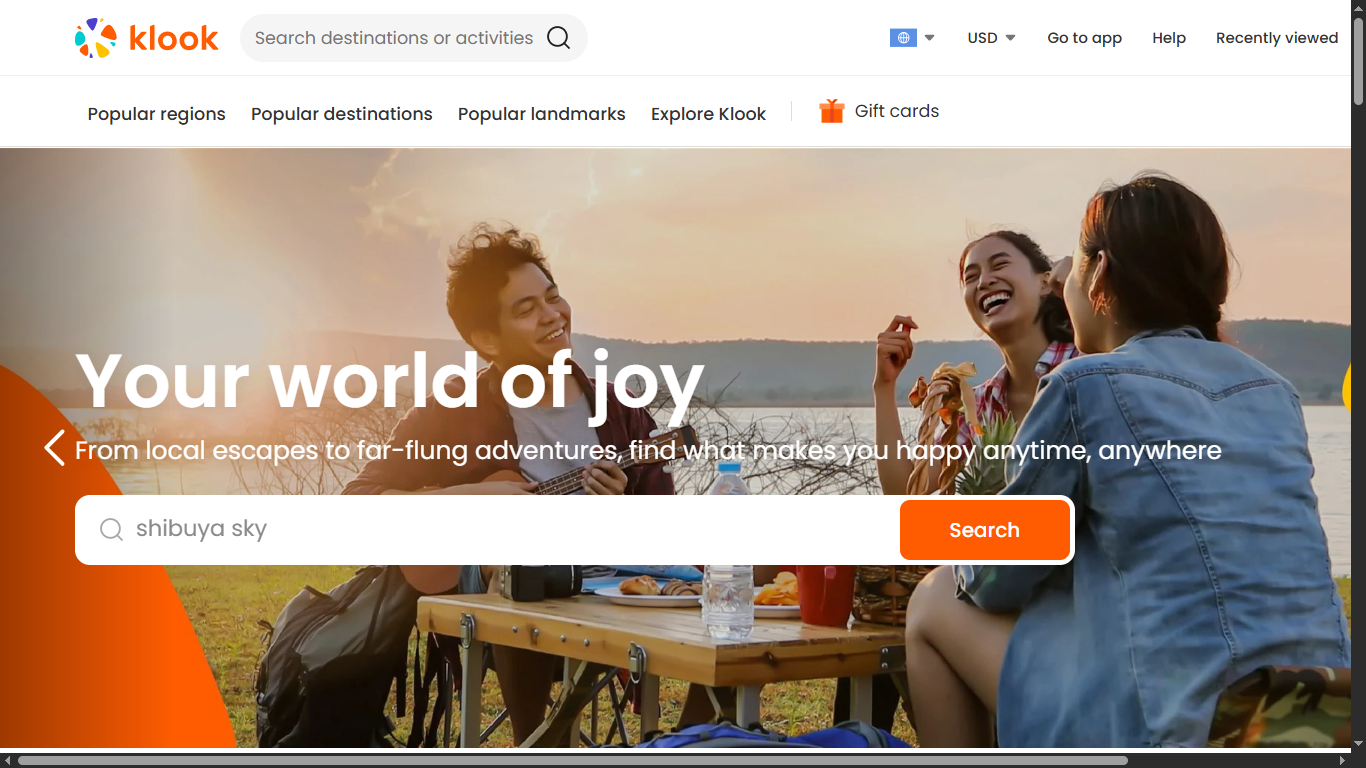Open the USD currency dropdown
The image size is (1366, 768).
(991, 38)
